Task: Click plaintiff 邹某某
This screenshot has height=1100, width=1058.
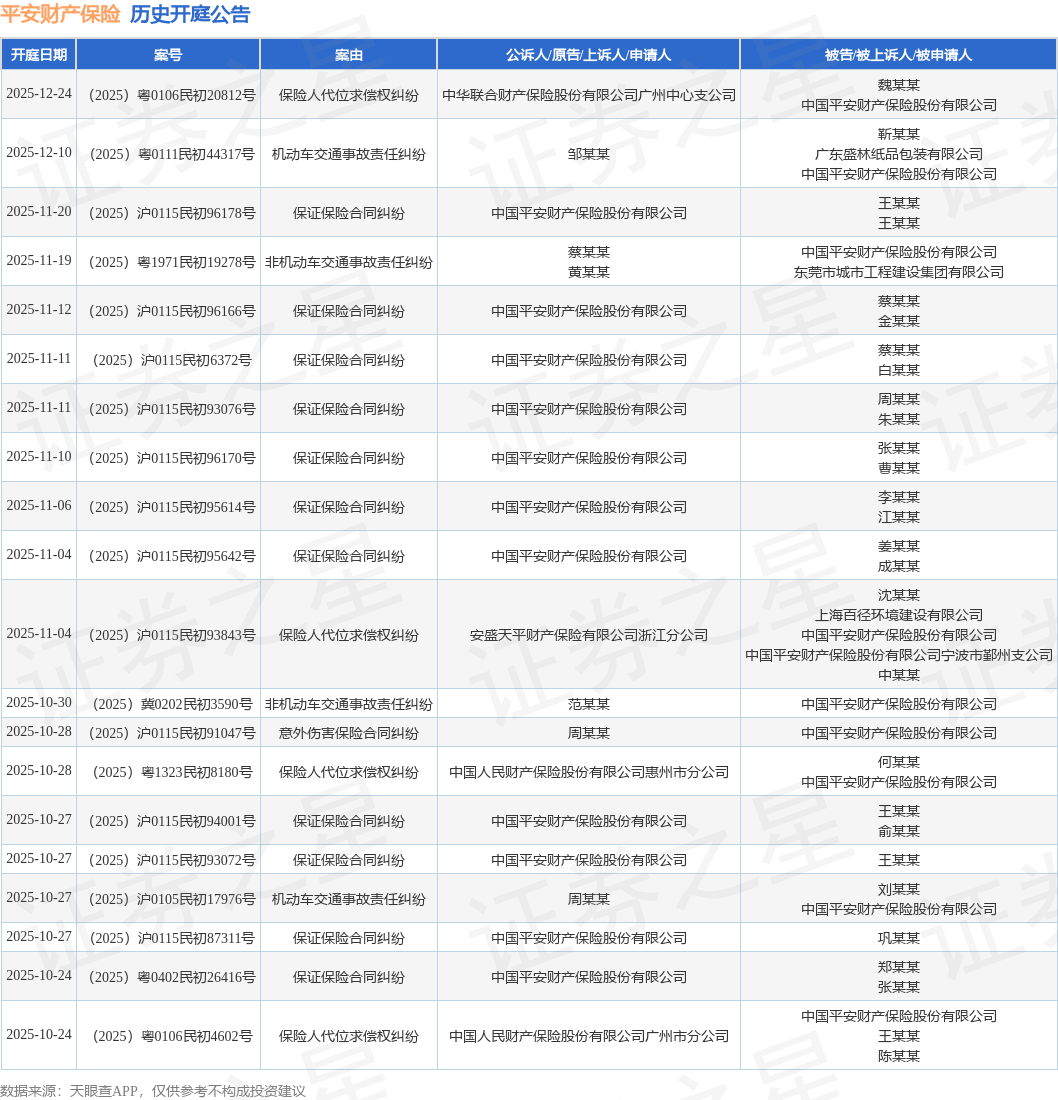Action: (x=589, y=154)
